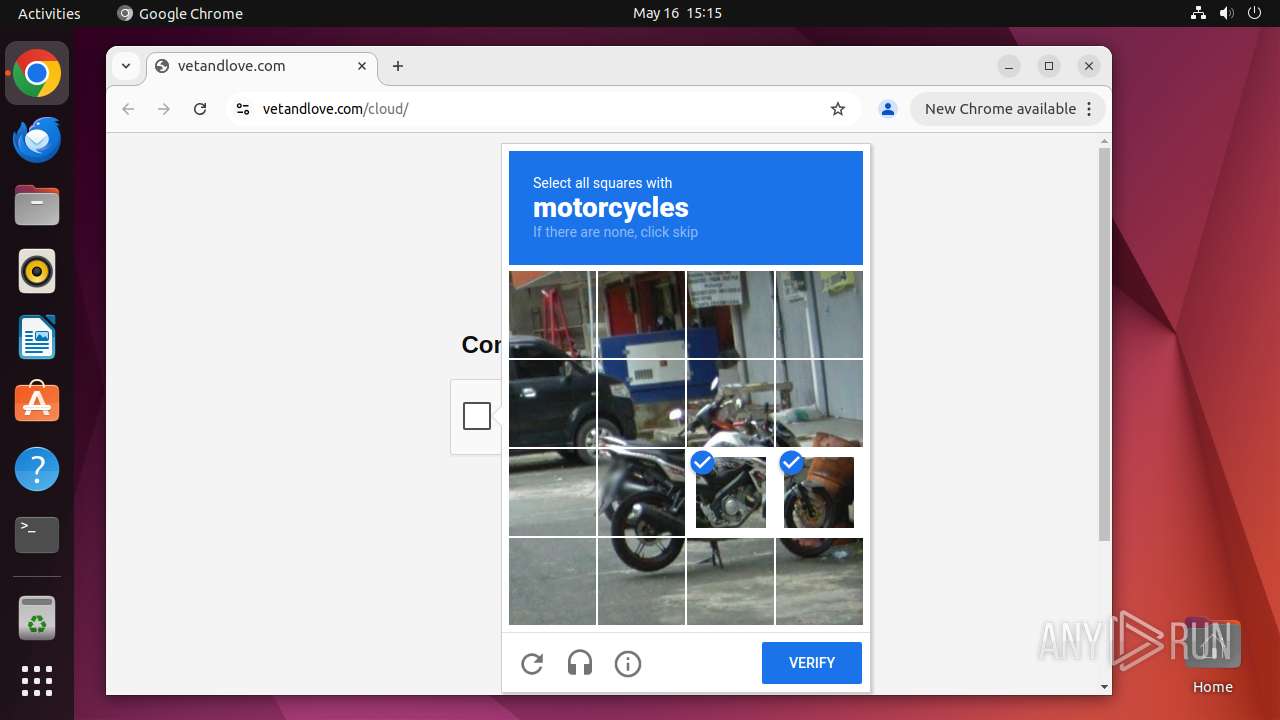
Task: Open Chrome three-dot menu
Action: click(1089, 109)
